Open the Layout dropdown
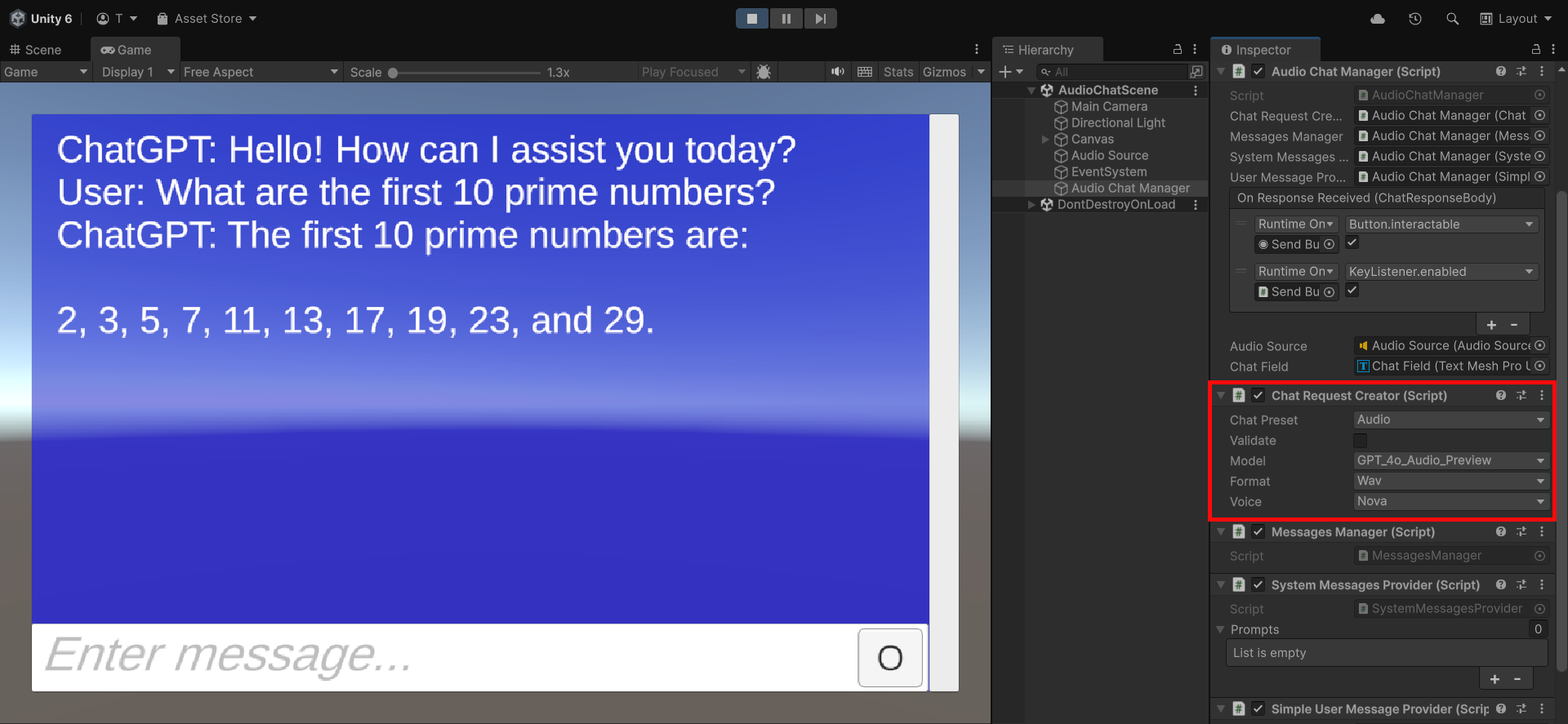This screenshot has width=1568, height=724. point(1516,19)
